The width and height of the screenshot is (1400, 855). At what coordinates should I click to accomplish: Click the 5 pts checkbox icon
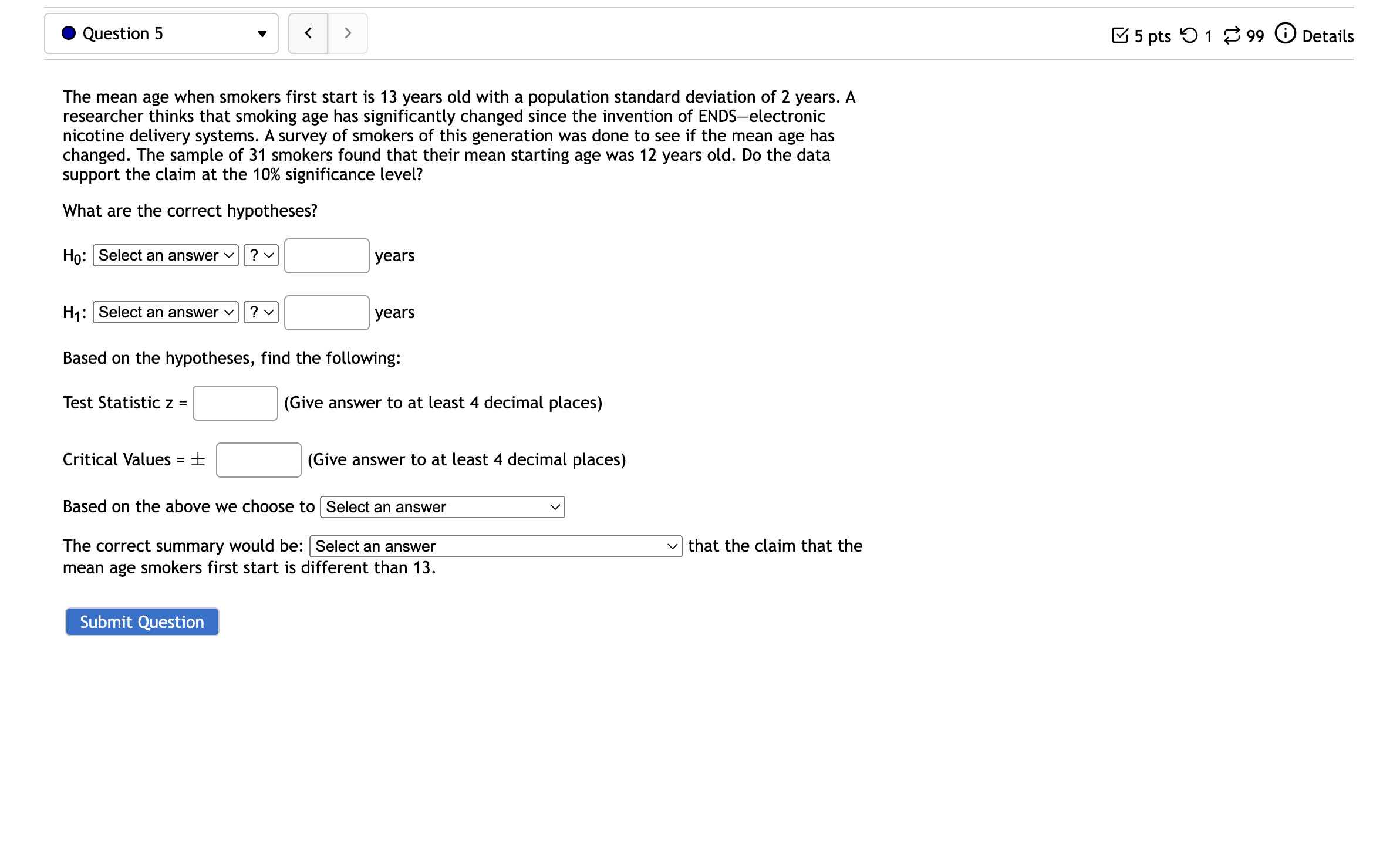[x=1119, y=36]
